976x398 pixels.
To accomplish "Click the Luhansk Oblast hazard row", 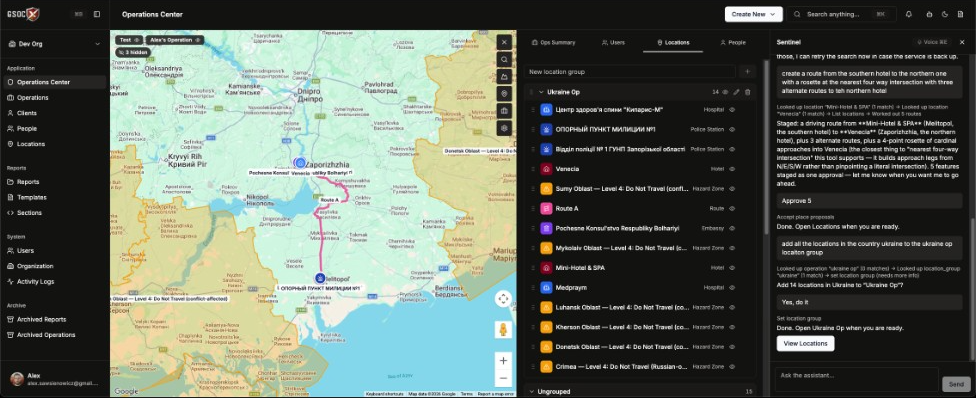I will [640, 307].
